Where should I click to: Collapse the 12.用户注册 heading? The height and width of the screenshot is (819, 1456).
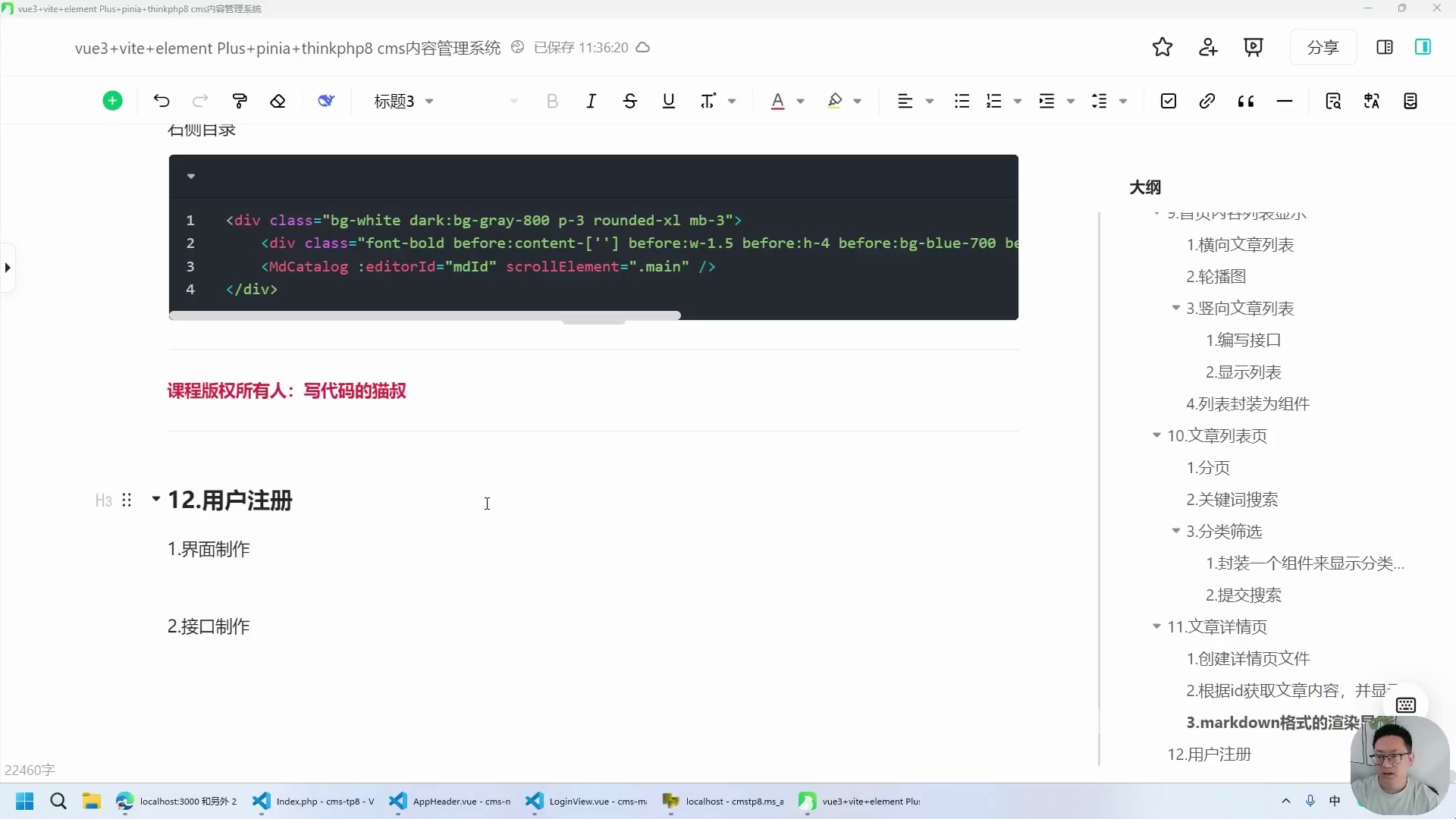tap(156, 499)
